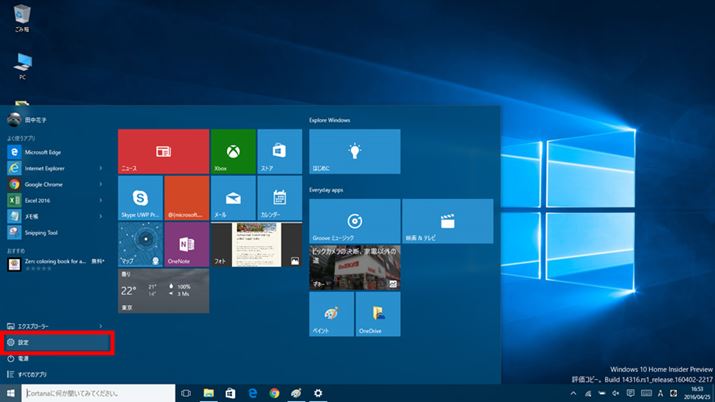Open the Xbox tile
715x402 pixels.
coord(232,151)
